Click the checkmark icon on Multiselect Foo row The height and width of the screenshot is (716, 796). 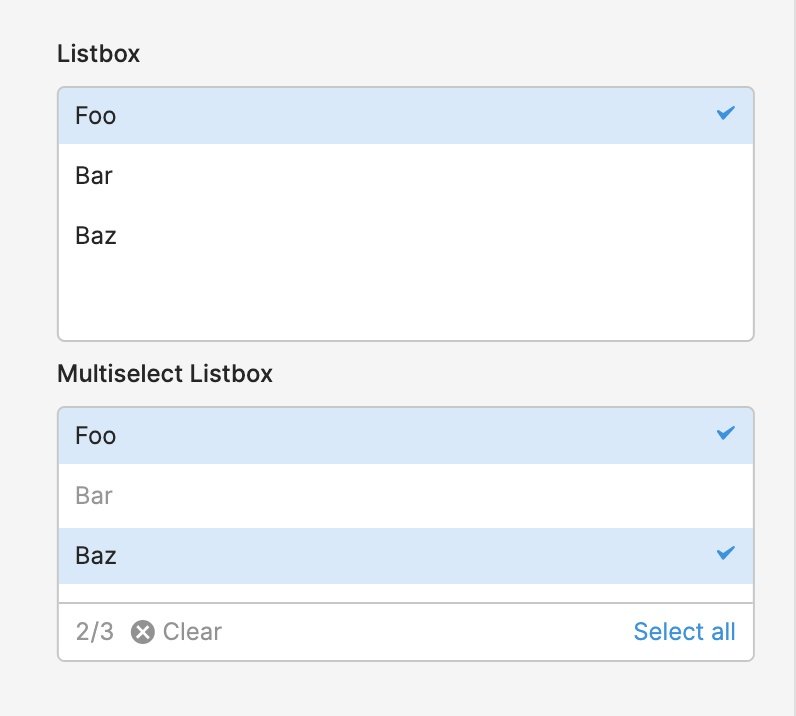(x=725, y=433)
